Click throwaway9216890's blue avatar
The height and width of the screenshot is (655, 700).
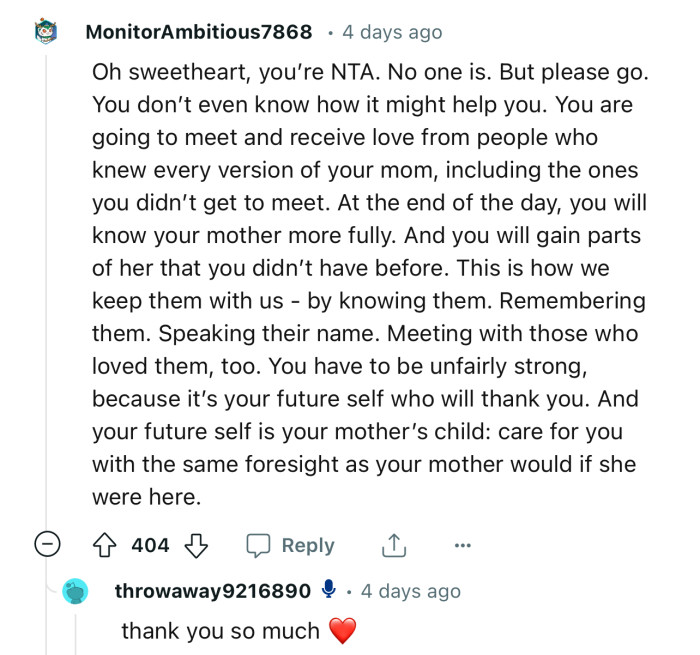(x=75, y=591)
